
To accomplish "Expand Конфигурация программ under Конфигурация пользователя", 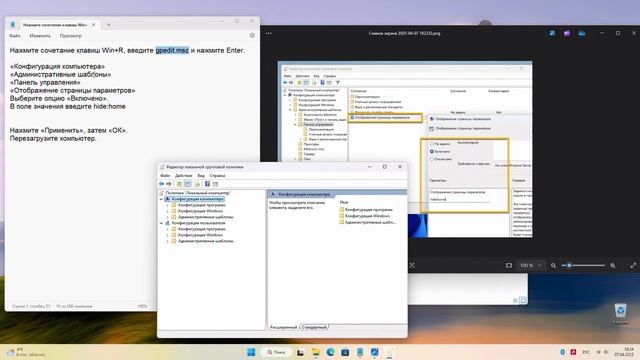I will click(167, 229).
